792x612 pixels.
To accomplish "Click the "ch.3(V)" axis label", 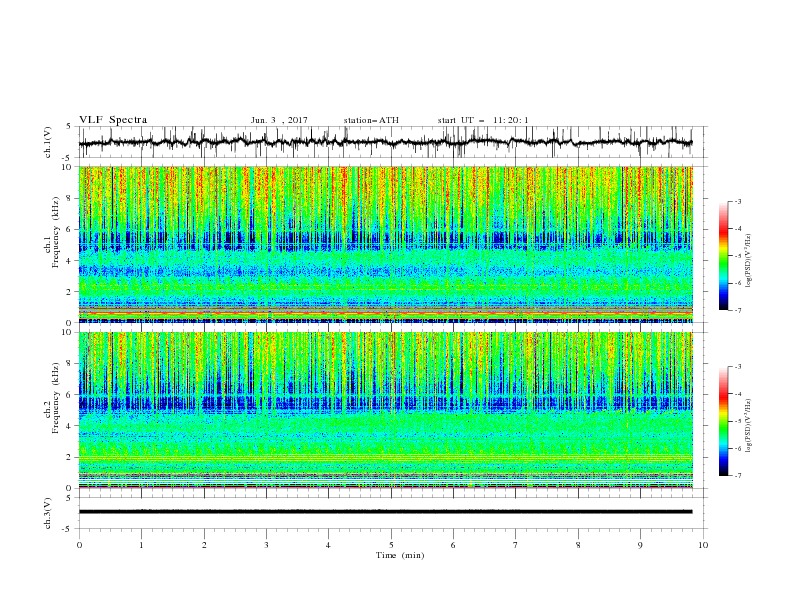I will tap(48, 513).
